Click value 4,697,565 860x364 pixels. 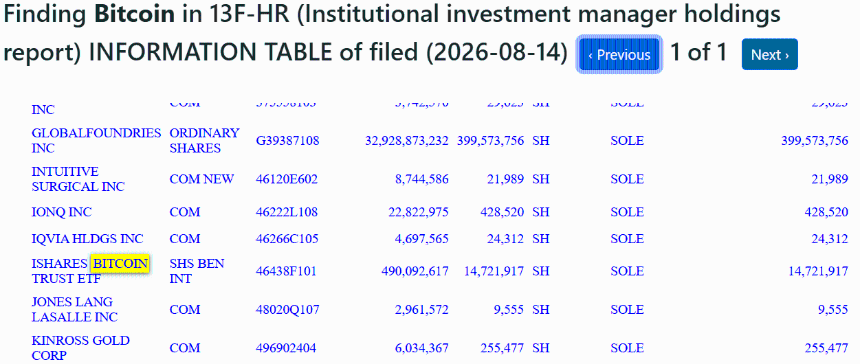421,239
